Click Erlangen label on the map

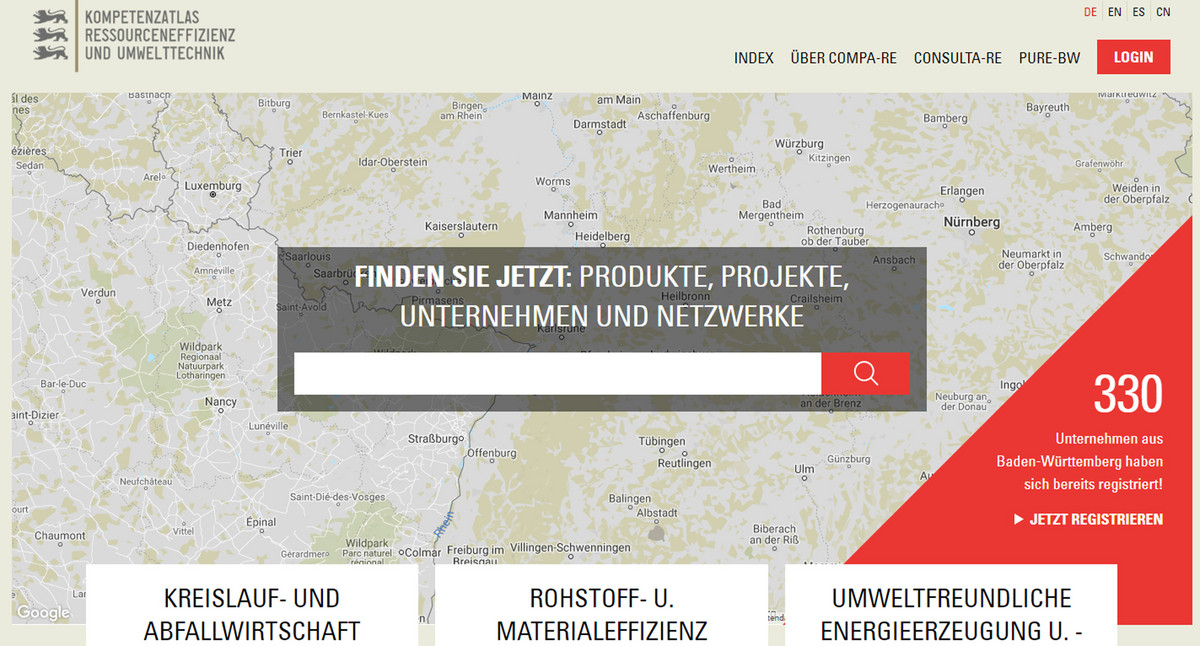coord(962,191)
